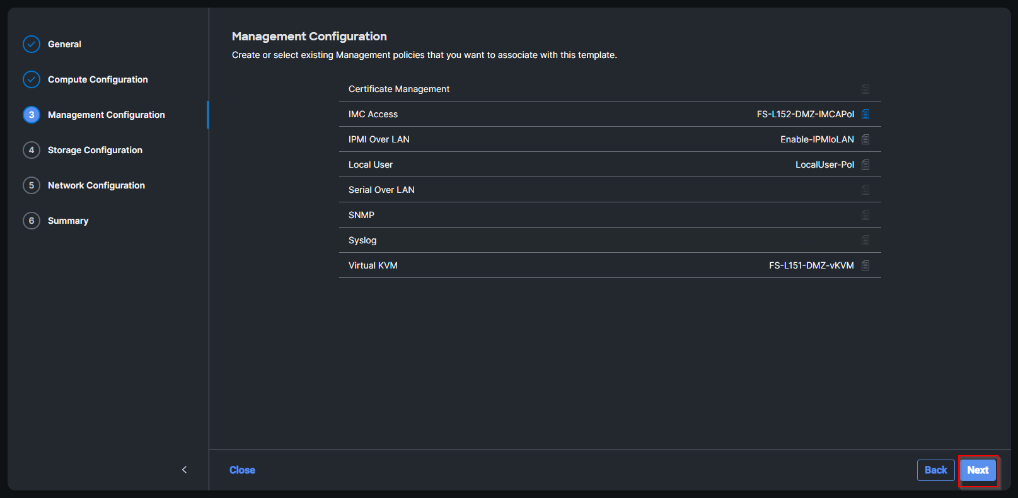Open the Summary step
This screenshot has width=1018, height=498.
pos(67,220)
